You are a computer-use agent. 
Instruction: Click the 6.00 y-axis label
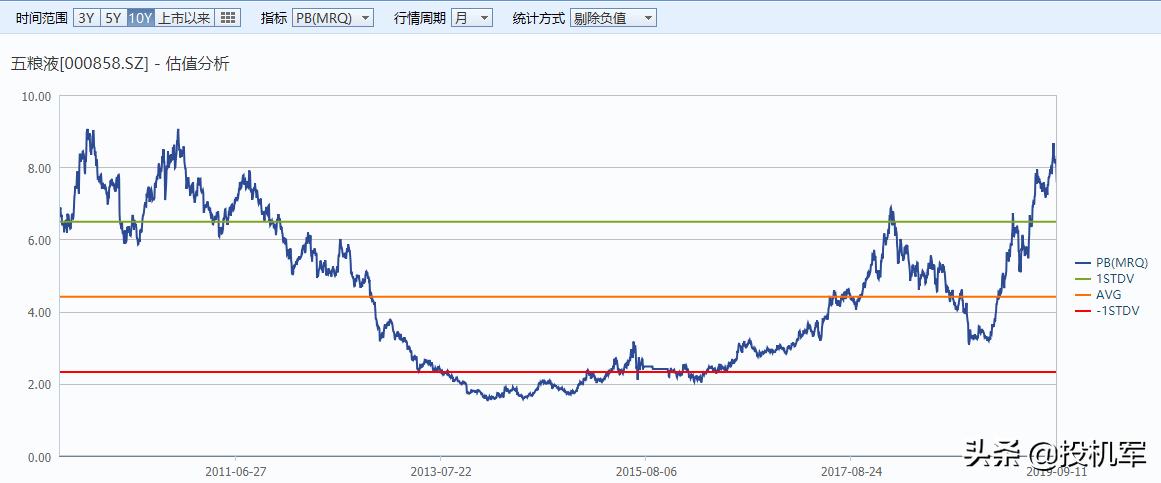click(39, 240)
